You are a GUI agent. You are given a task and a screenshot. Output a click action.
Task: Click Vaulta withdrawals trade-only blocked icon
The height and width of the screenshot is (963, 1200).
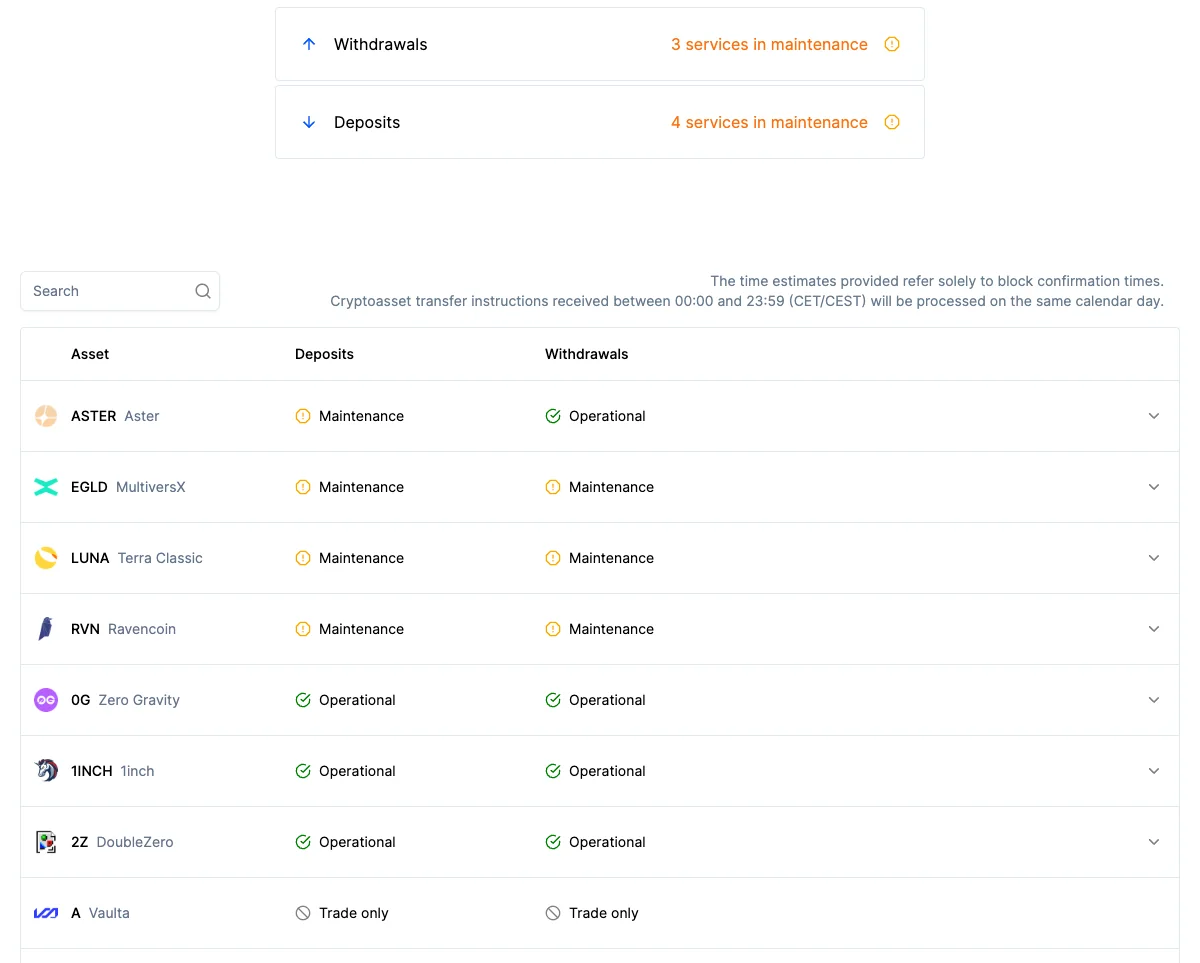point(553,913)
